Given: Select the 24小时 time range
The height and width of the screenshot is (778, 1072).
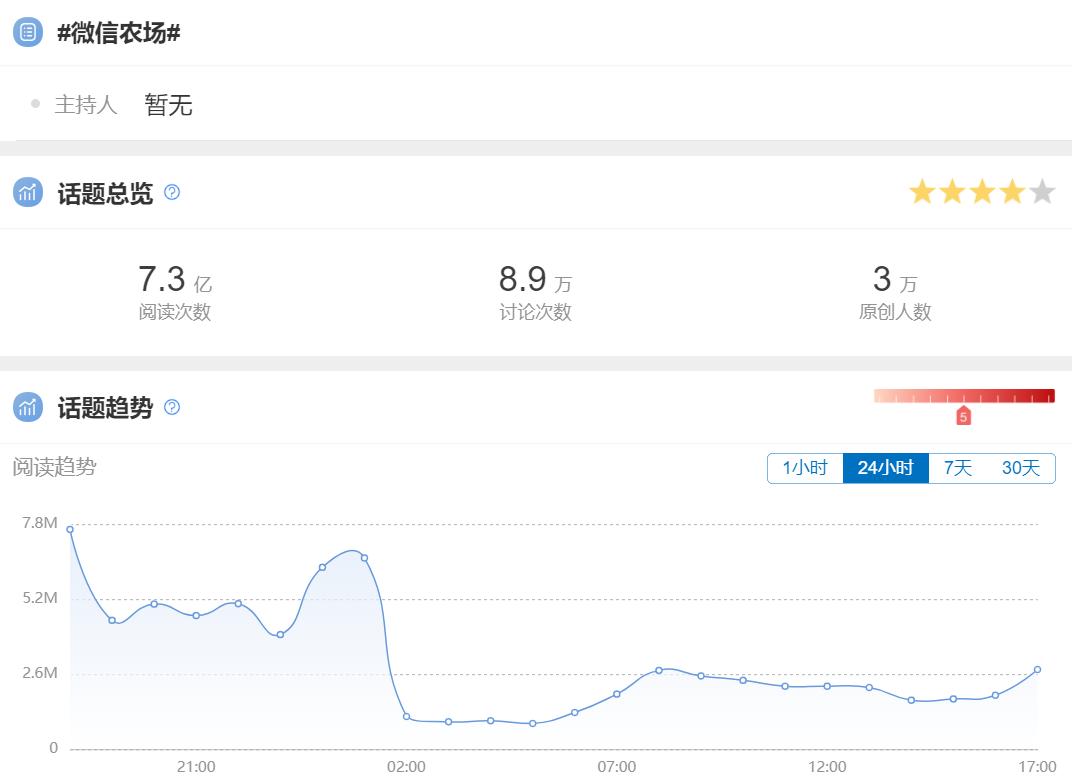Looking at the screenshot, I should coord(885,468).
